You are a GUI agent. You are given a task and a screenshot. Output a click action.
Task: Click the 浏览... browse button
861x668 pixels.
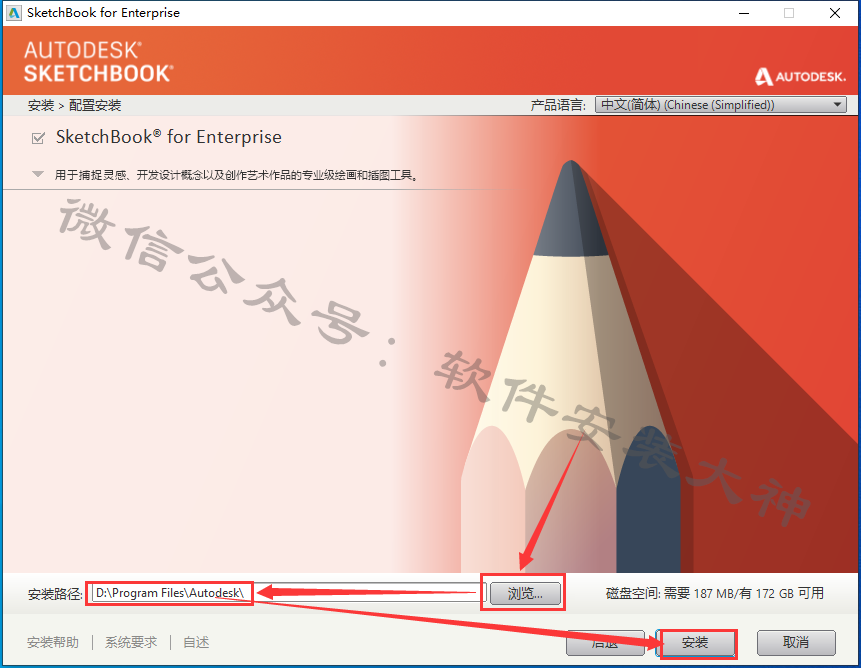pyautogui.click(x=525, y=593)
